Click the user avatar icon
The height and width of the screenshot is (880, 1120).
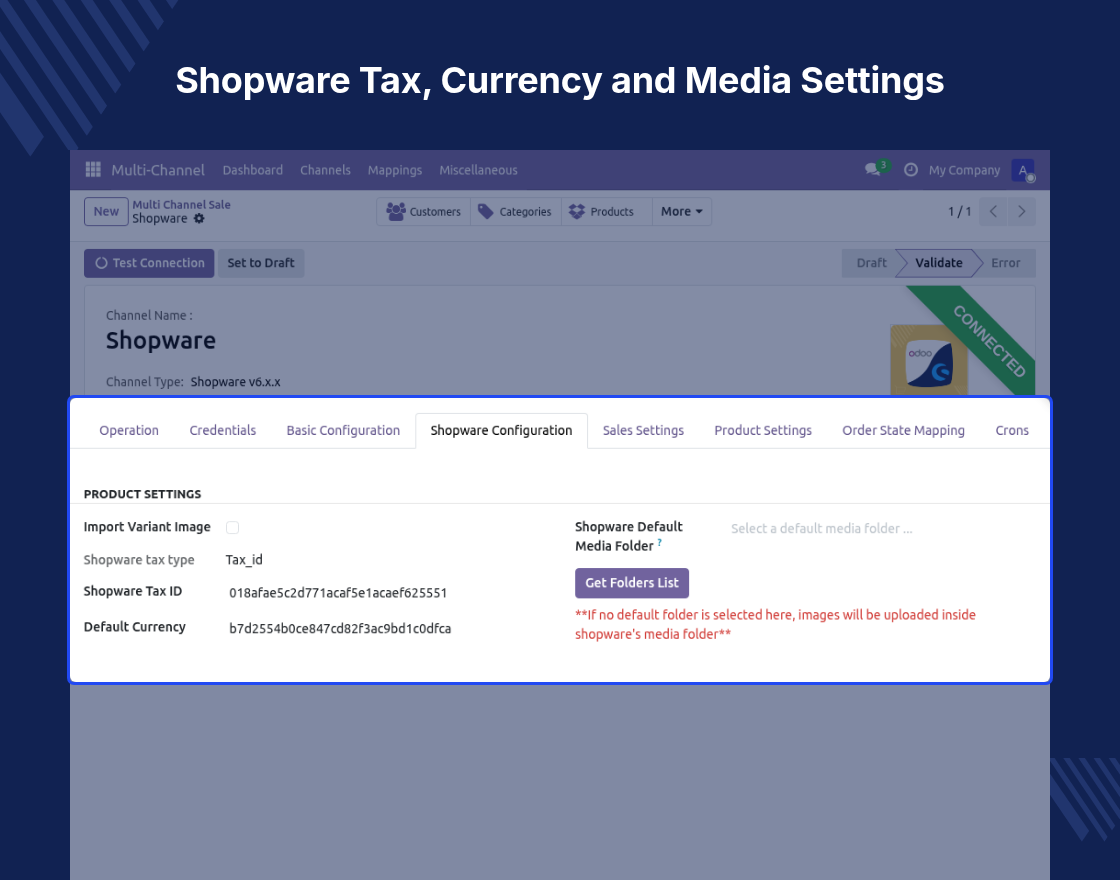(x=1023, y=170)
